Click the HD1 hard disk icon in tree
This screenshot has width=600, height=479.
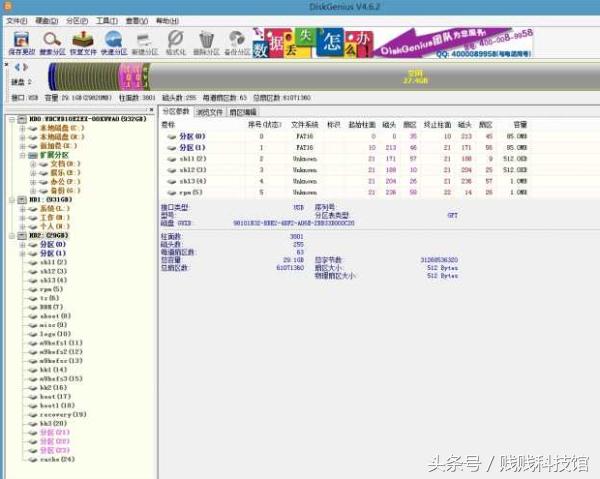pos(23,200)
